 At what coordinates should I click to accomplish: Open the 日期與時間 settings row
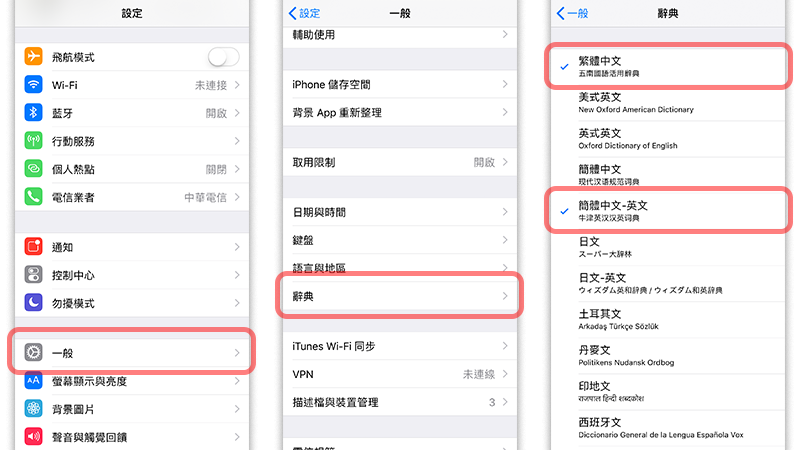pyautogui.click(x=400, y=212)
